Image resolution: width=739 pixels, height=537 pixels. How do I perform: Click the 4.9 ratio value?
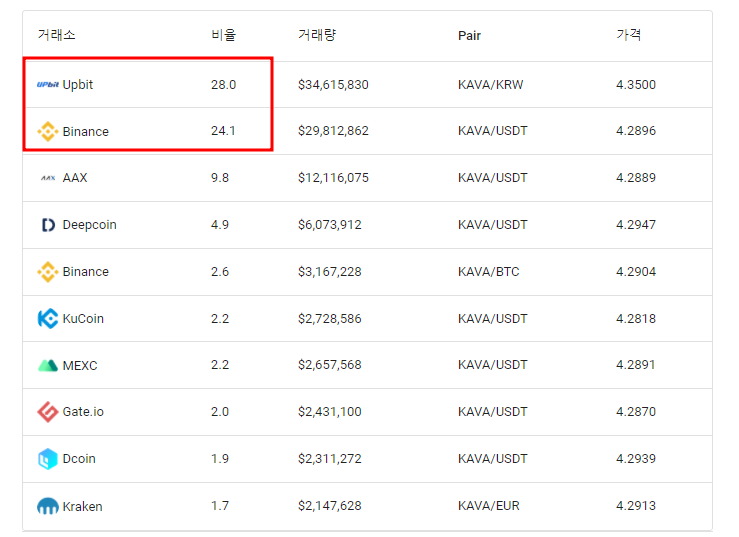coord(220,225)
